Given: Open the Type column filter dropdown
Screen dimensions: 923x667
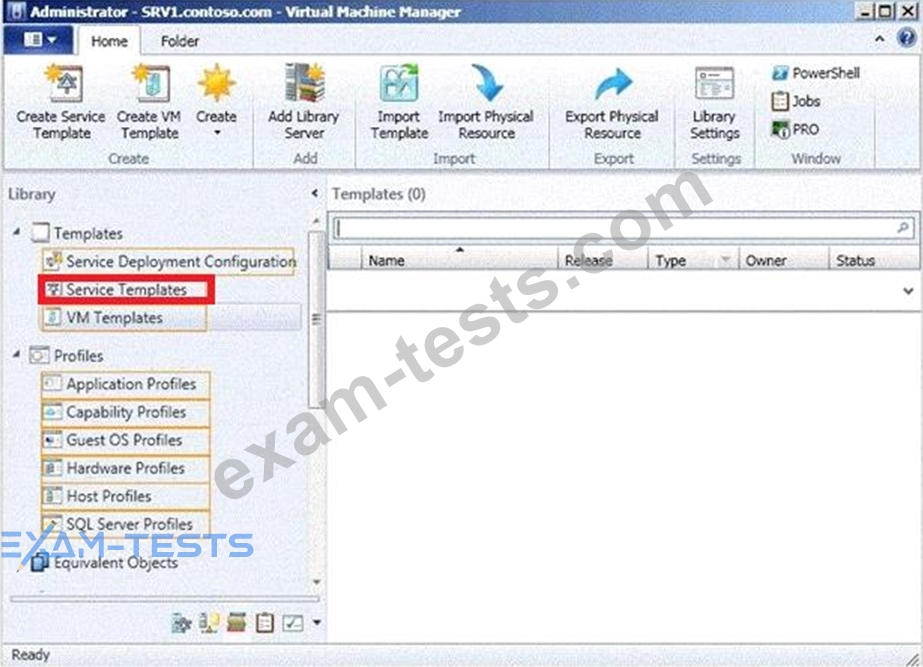Looking at the screenshot, I should tap(725, 260).
